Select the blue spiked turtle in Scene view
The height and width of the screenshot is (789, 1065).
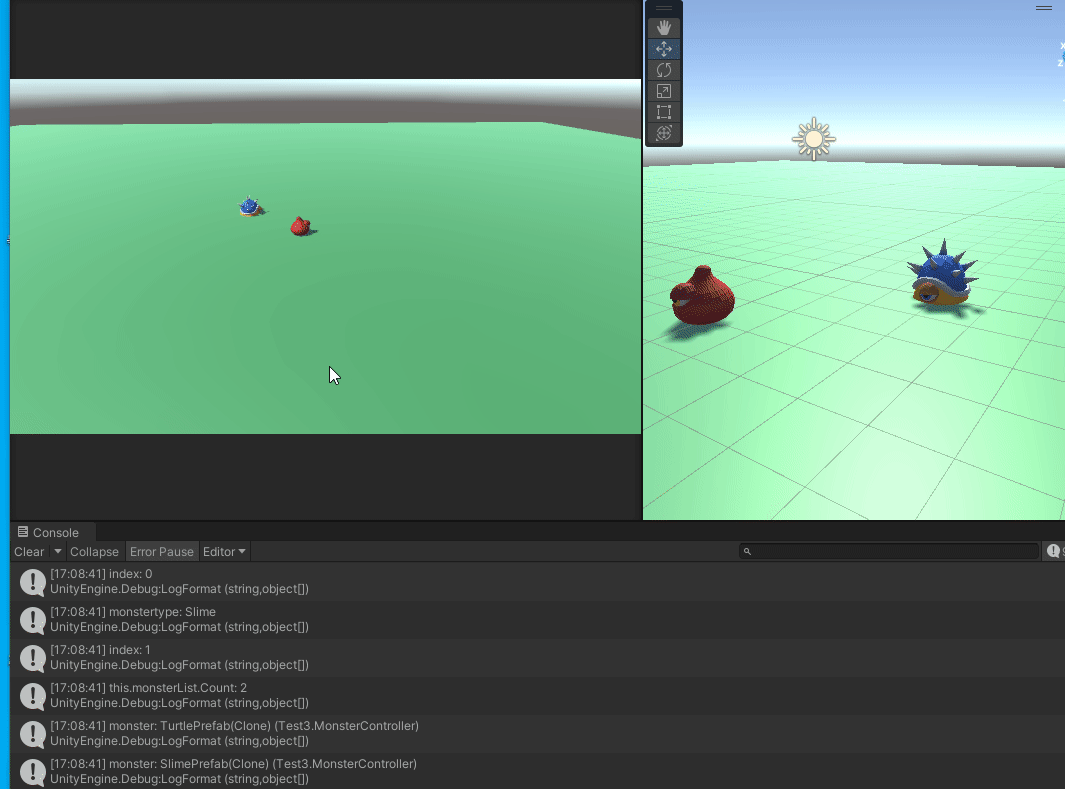click(x=943, y=276)
